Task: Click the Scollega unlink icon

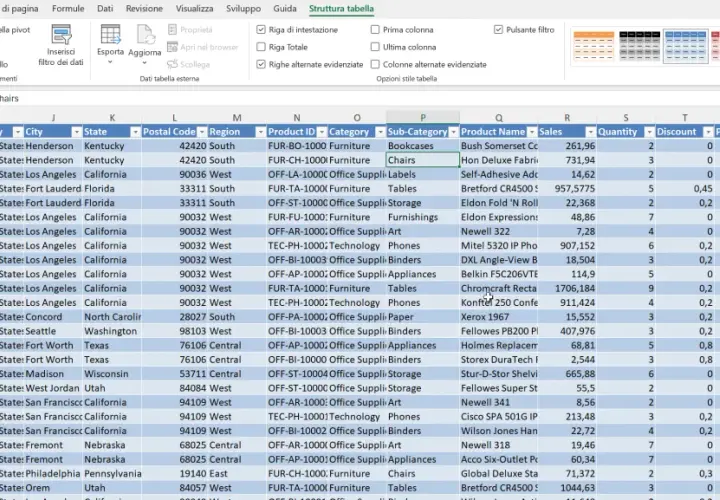Action: [x=172, y=64]
